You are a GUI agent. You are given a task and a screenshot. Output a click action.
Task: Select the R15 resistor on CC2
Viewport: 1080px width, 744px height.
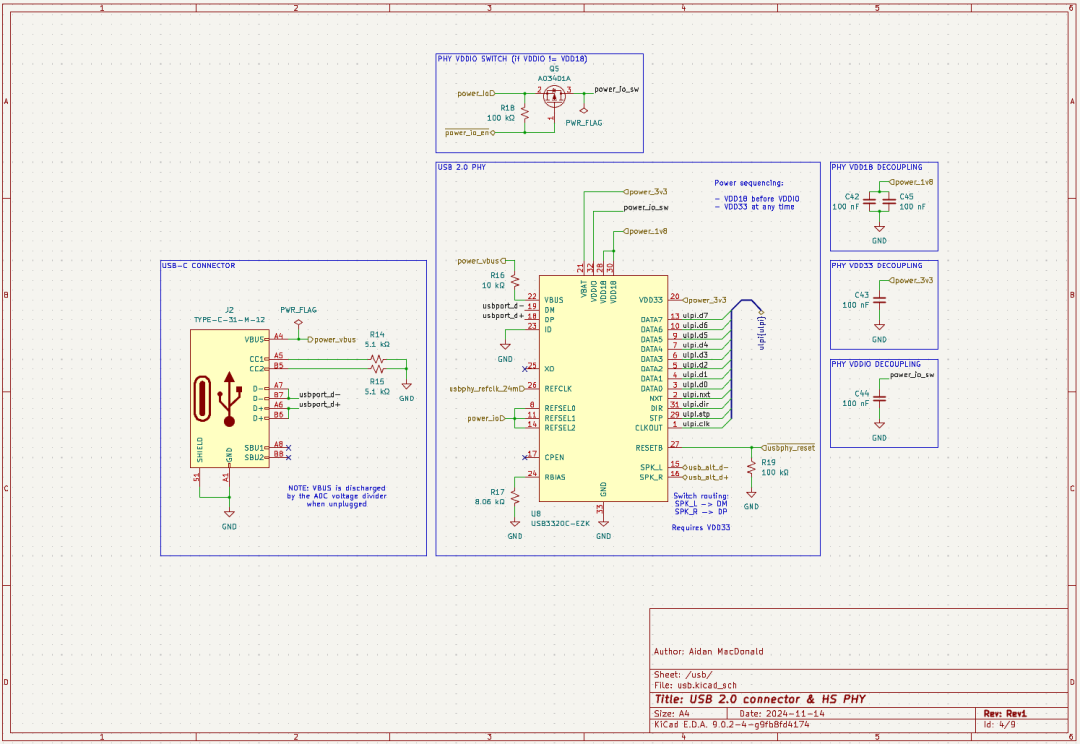tap(376, 369)
